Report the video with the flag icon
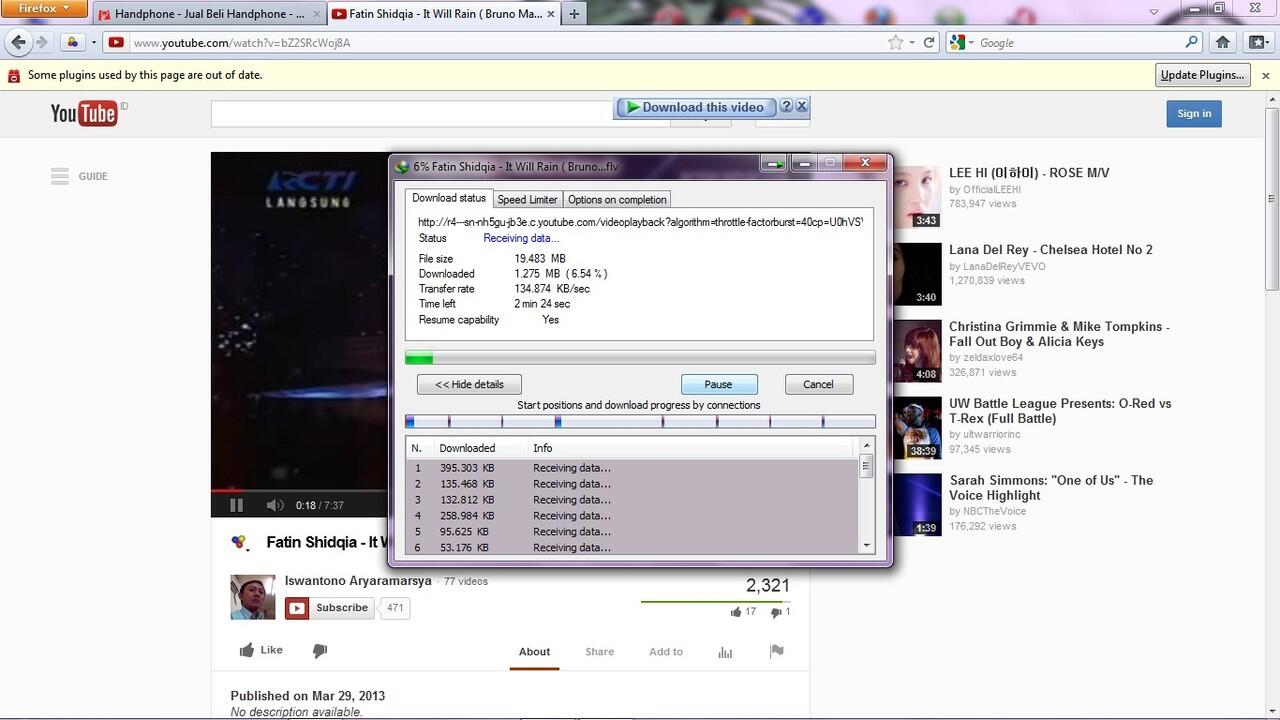This screenshot has height=720, width=1280. click(776, 651)
